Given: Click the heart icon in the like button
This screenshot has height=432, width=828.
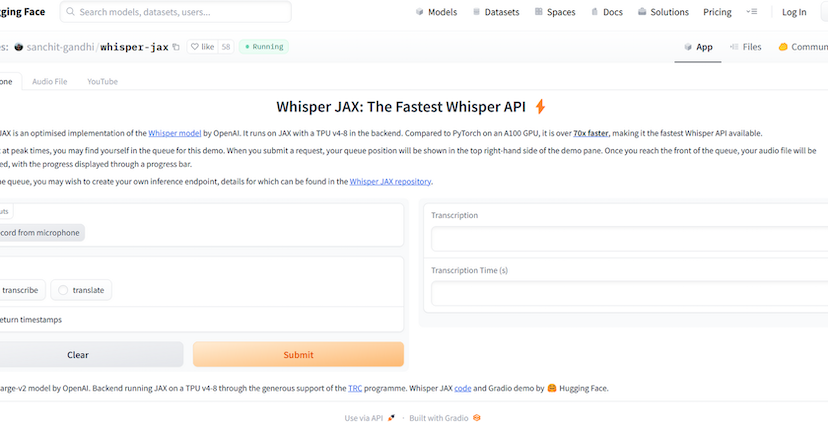Looking at the screenshot, I should 194,46.
